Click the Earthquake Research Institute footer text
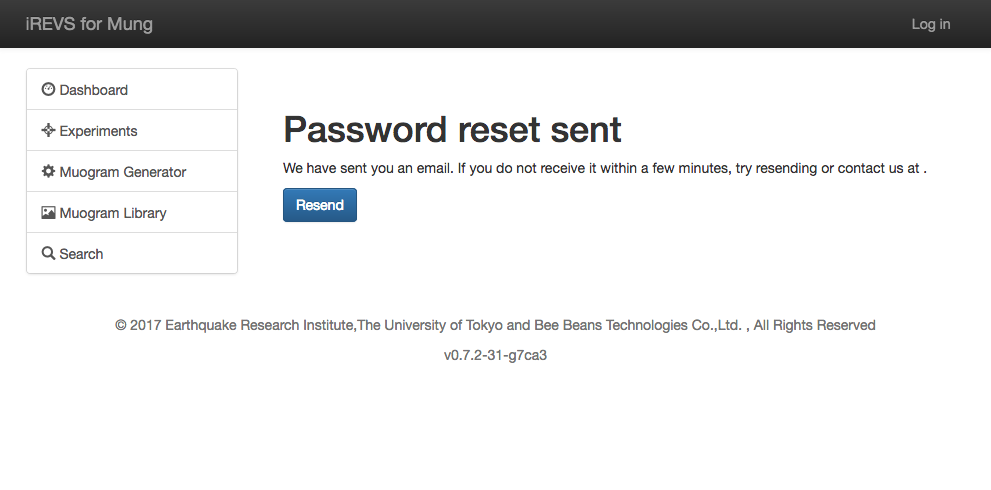 coord(259,325)
